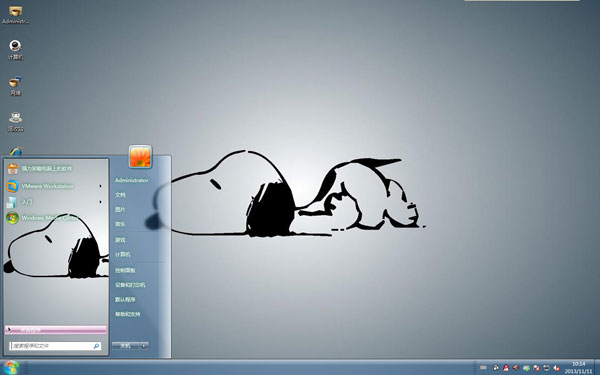The width and height of the screenshot is (600, 375).
Task: Launch Windows Media Center
Action: pyautogui.click(x=49, y=218)
